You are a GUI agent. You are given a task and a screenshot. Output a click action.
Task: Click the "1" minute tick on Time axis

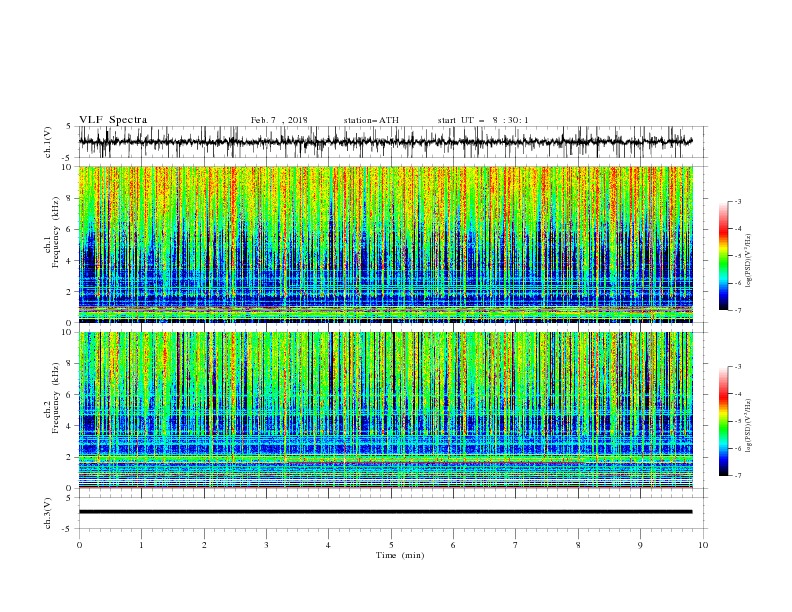(x=141, y=545)
